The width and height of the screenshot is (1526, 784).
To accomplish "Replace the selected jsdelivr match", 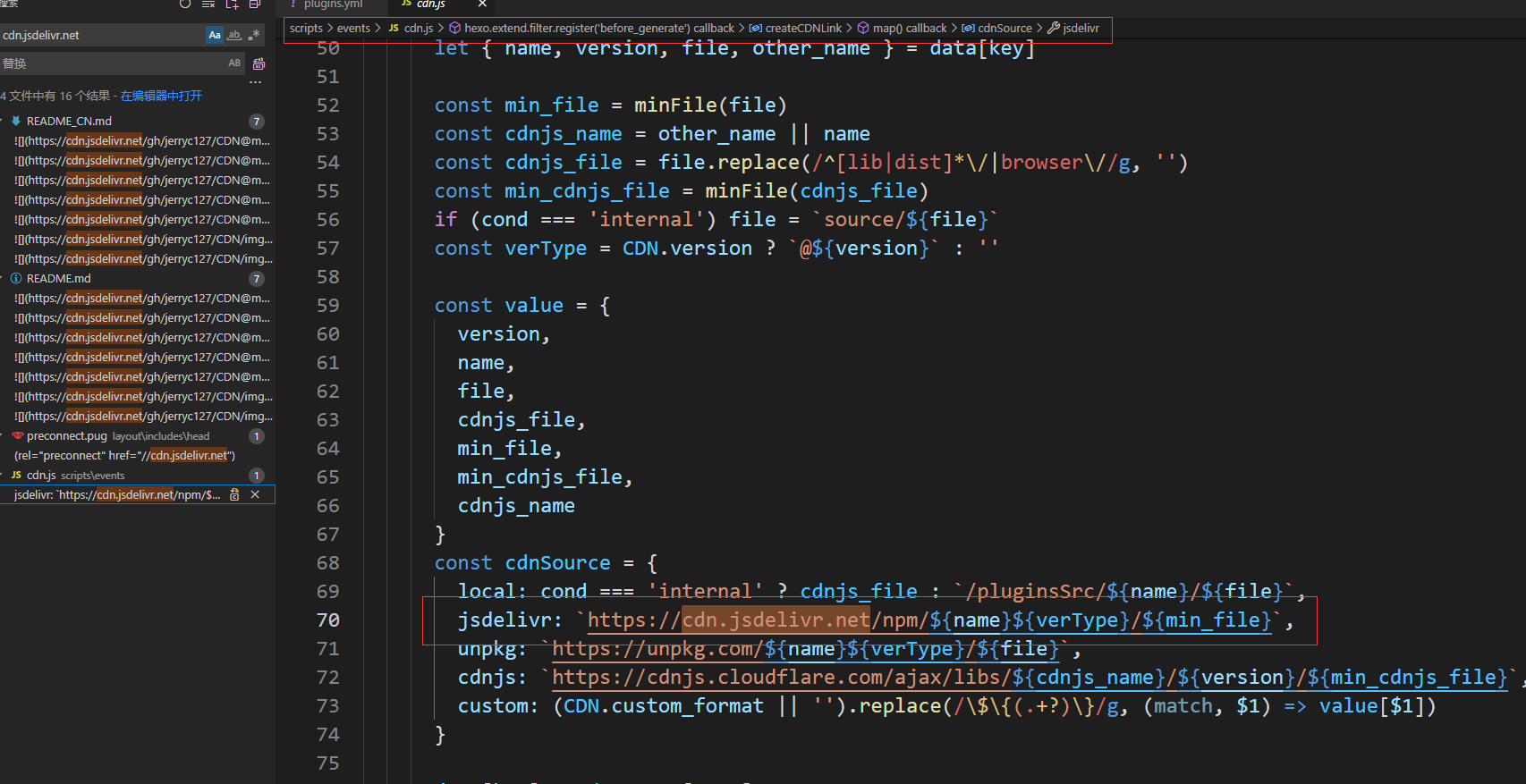I will [234, 494].
